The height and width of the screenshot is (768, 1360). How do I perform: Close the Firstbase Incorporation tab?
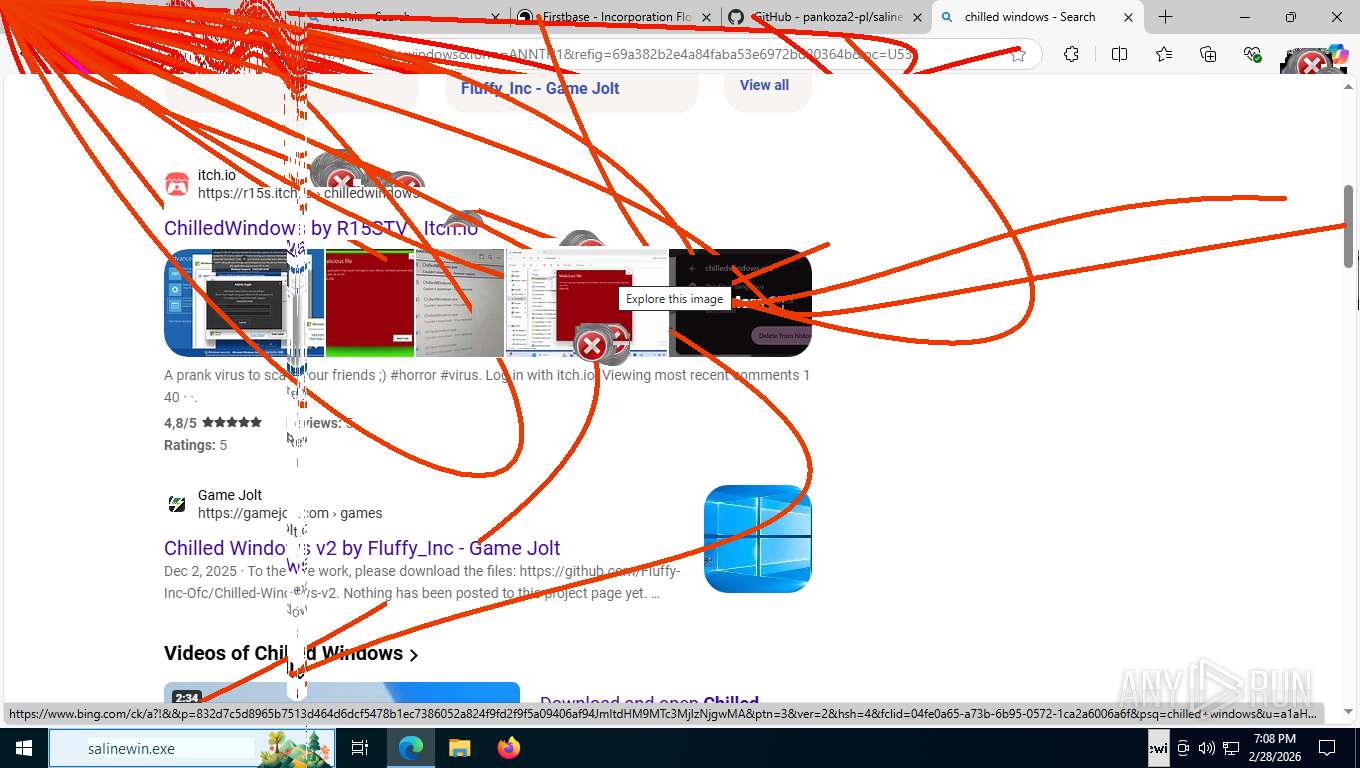tap(706, 17)
